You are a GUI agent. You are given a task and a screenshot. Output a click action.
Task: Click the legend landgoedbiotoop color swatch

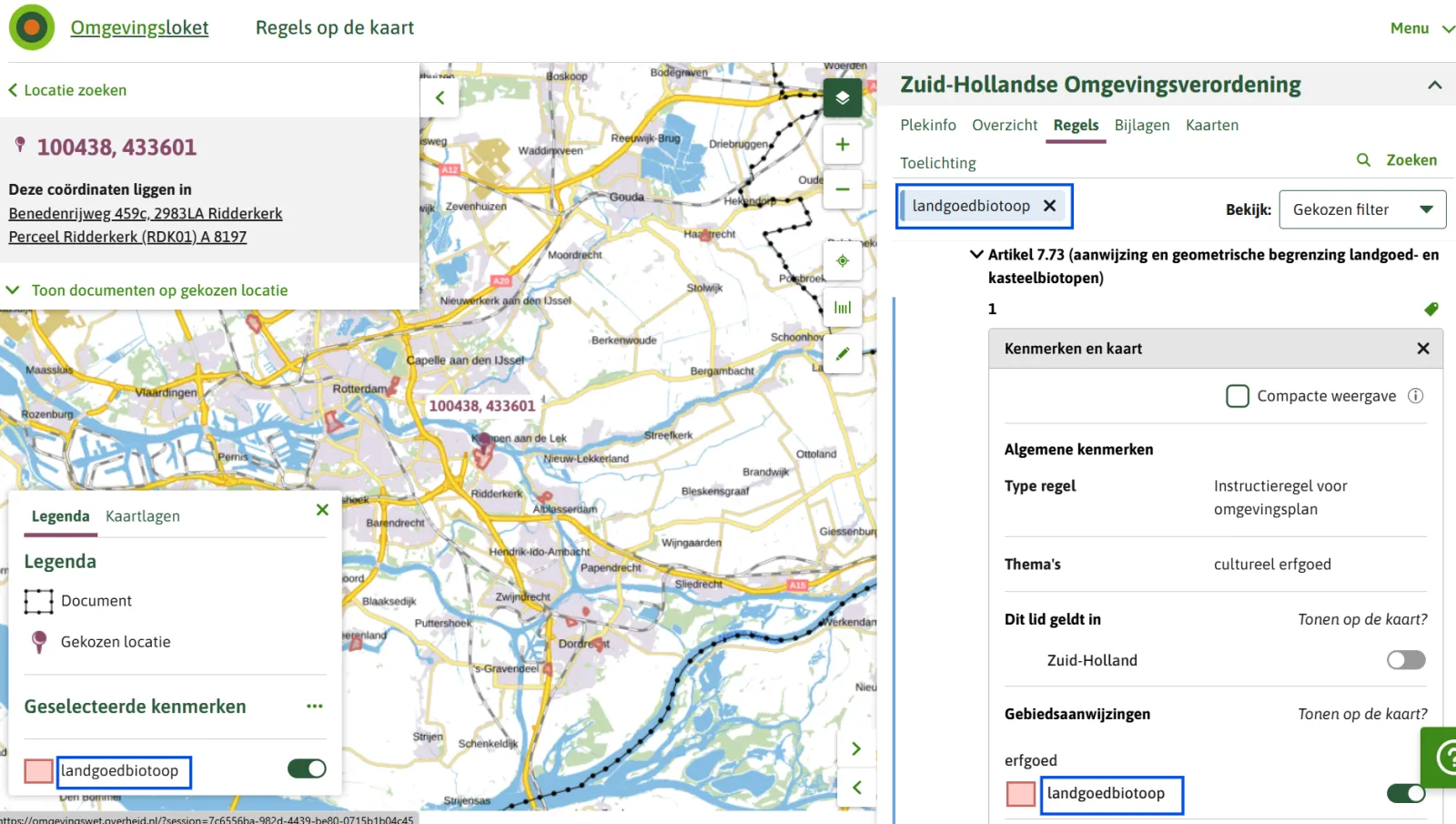[x=38, y=771]
